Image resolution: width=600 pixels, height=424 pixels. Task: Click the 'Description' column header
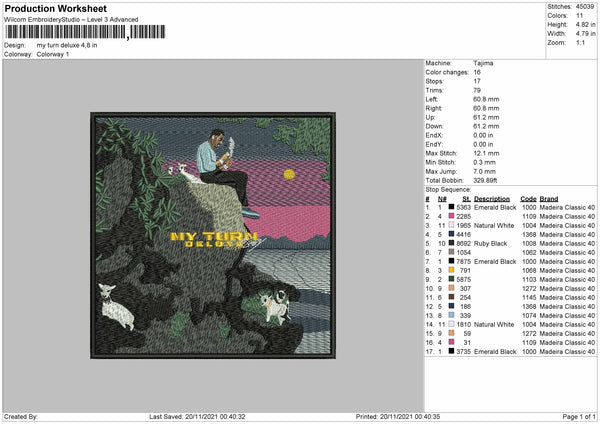click(x=492, y=199)
